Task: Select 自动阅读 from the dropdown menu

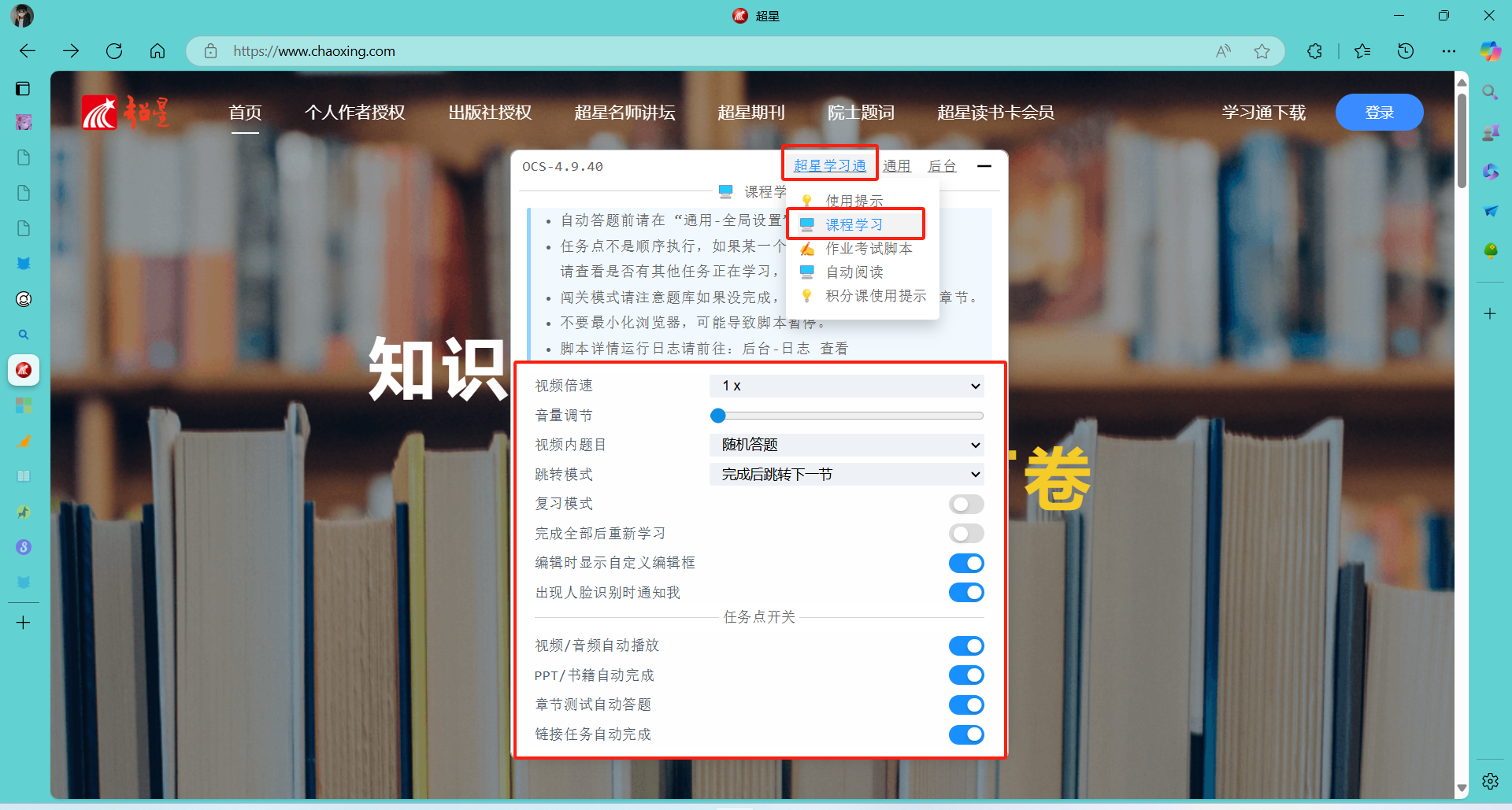Action: pos(854,272)
